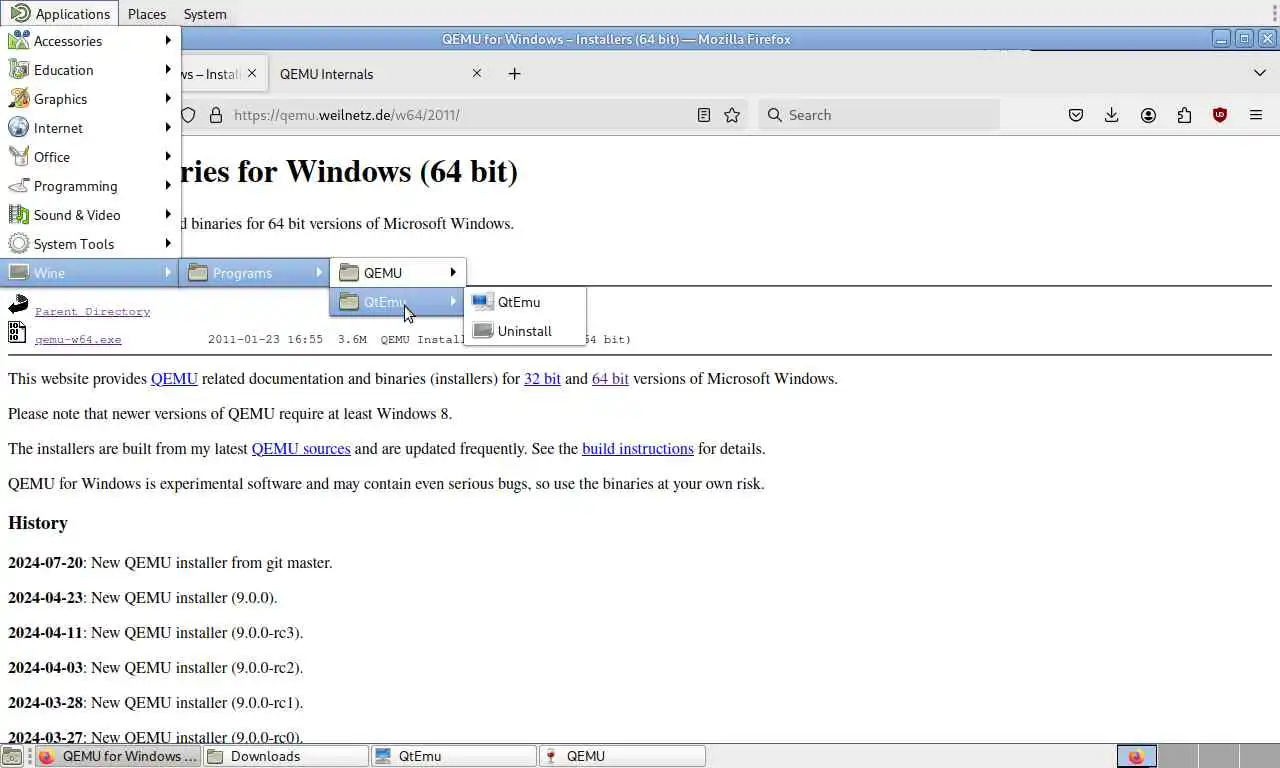Click the Wine menu icon
This screenshot has height=768, width=1280.
18,273
